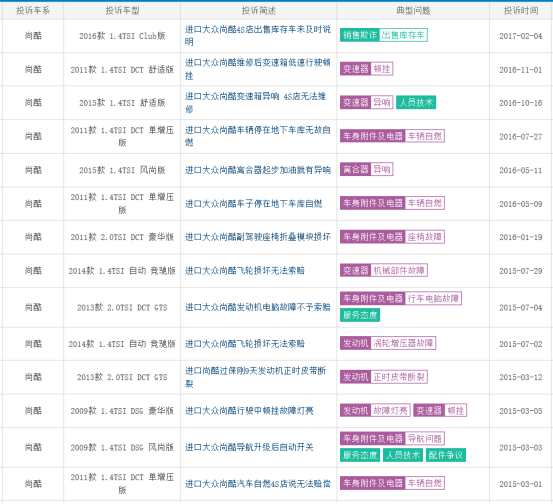Open complaint link 进口大众尚酷行驶中顿挫故障灯亮
Screen dimensions: 553x504
(249, 411)
